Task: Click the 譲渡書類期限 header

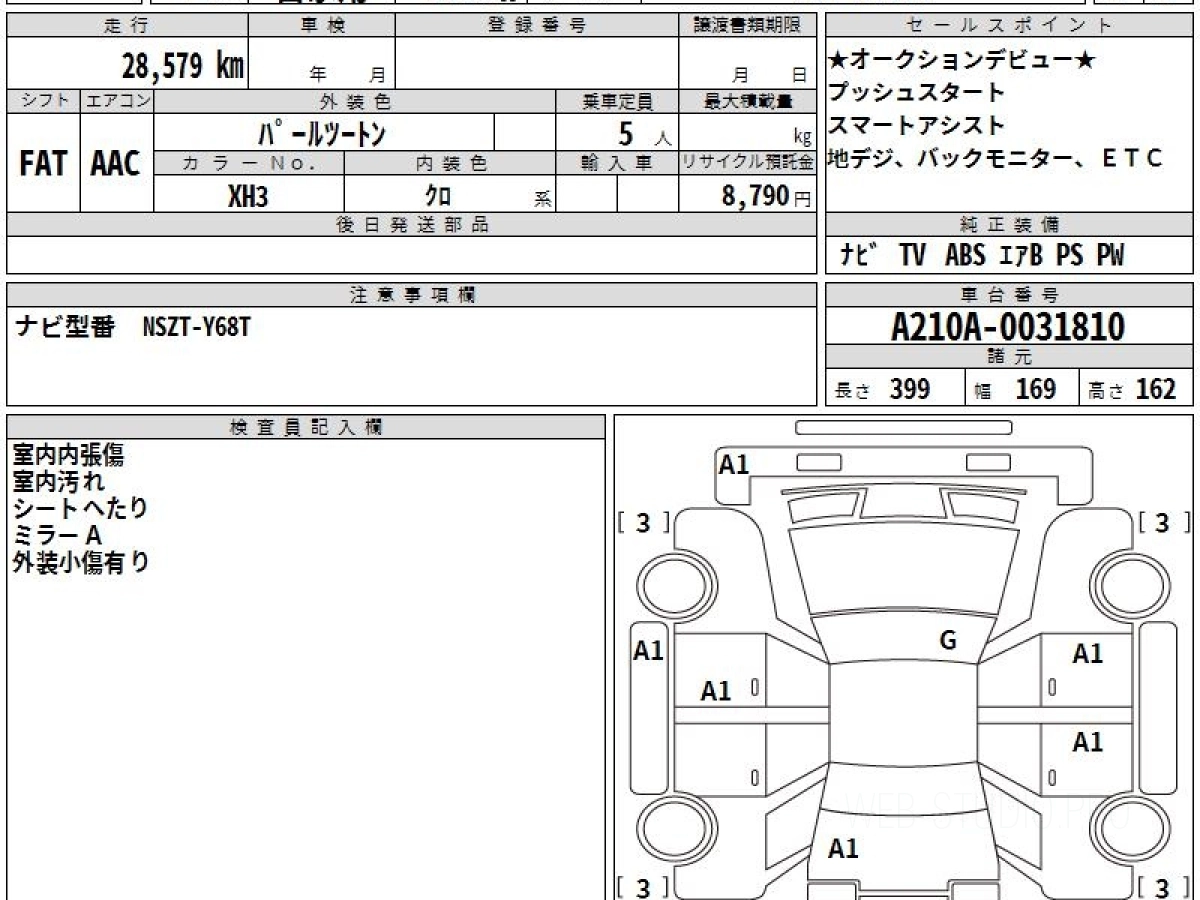Action: click(x=747, y=26)
